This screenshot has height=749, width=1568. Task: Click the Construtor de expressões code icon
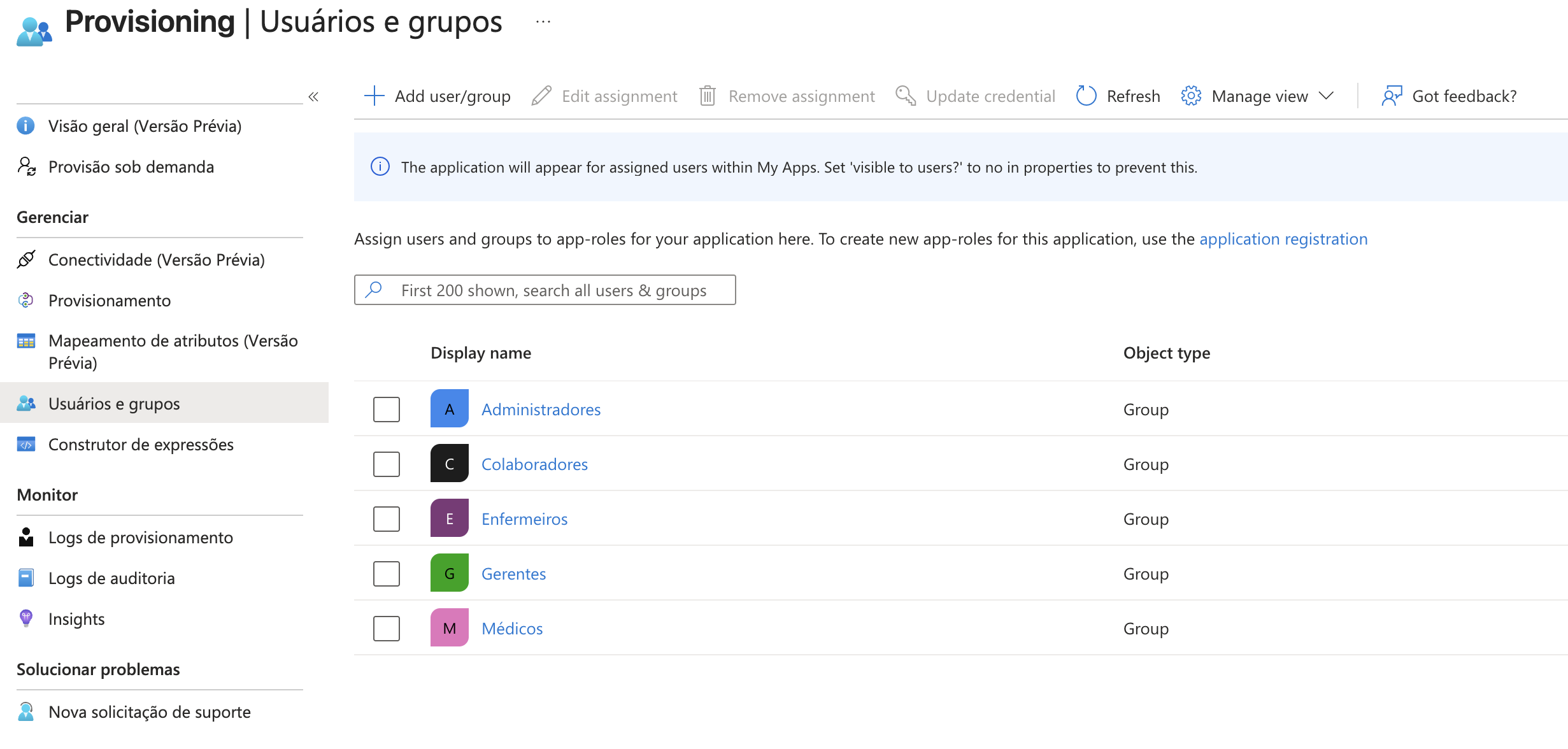26,445
